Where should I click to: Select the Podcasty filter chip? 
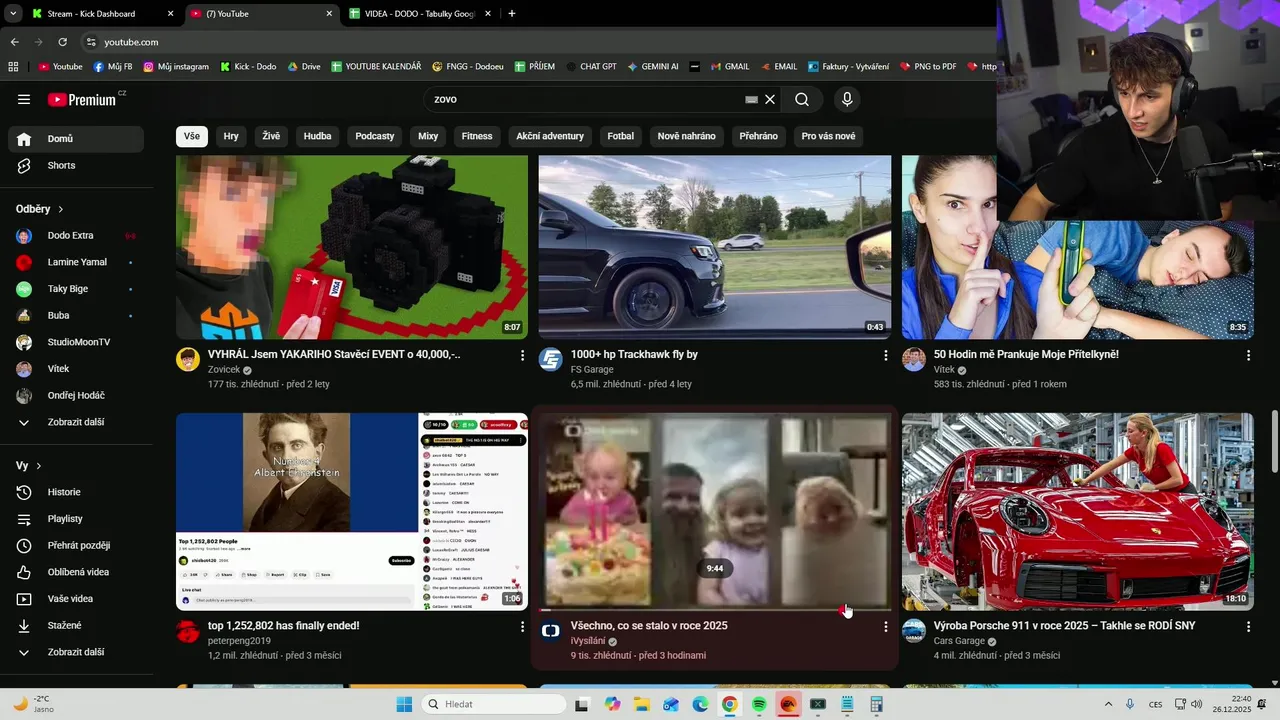pos(375,136)
